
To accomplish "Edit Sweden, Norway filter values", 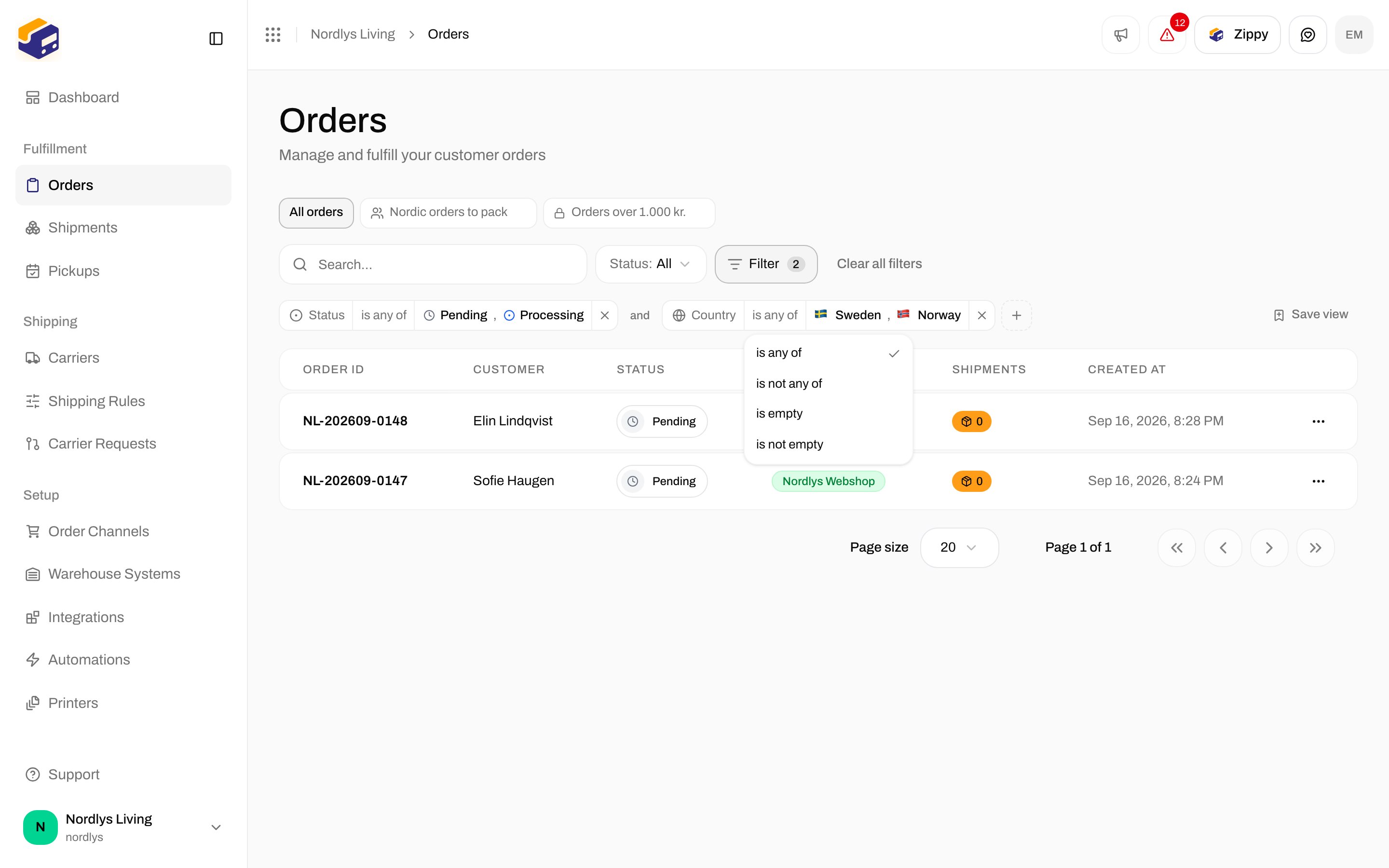I will pyautogui.click(x=887, y=315).
